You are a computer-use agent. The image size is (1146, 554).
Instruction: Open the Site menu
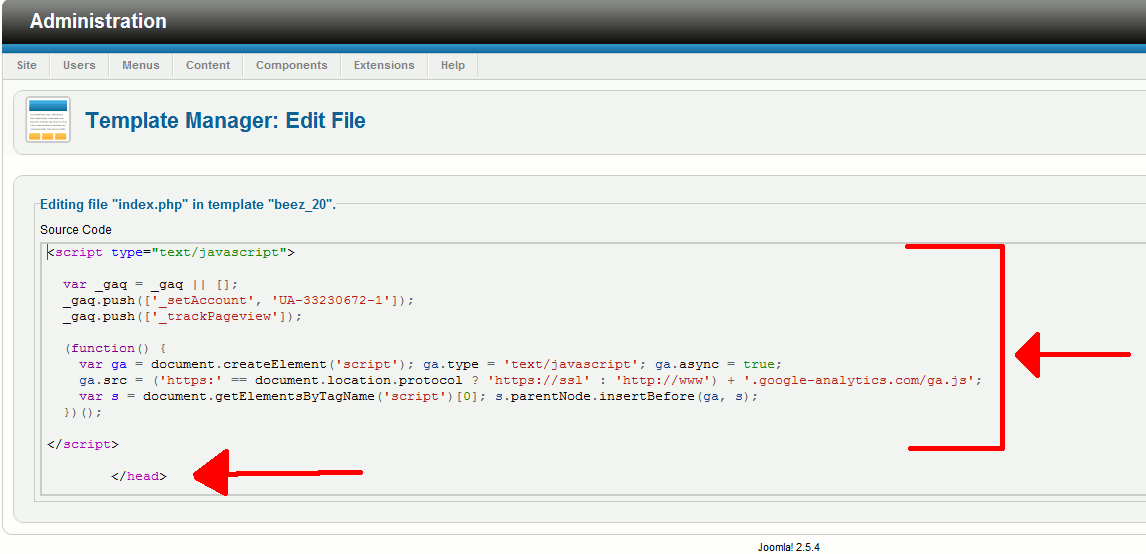(27, 65)
